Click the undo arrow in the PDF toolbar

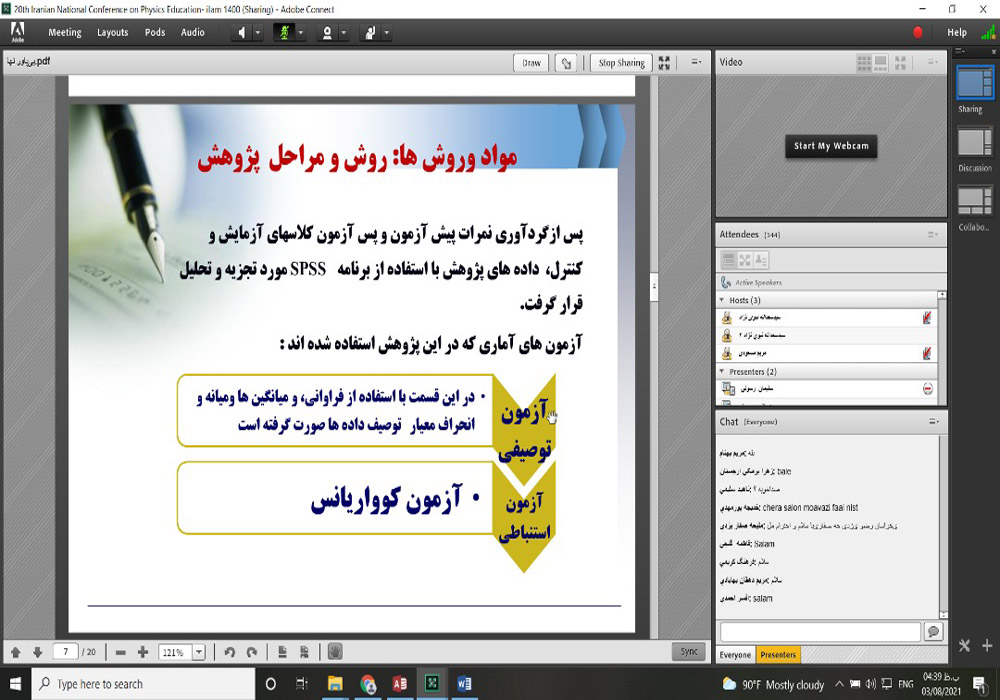coord(230,651)
